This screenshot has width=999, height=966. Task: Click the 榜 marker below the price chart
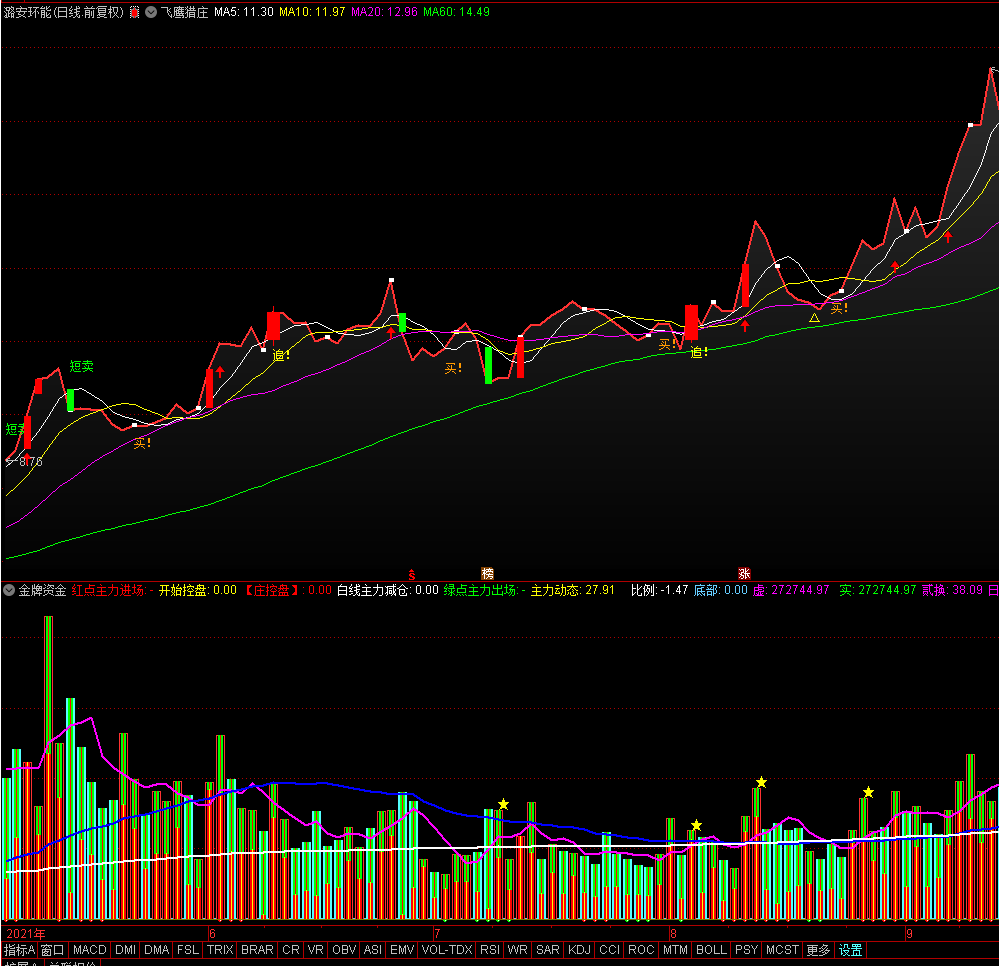[487, 574]
